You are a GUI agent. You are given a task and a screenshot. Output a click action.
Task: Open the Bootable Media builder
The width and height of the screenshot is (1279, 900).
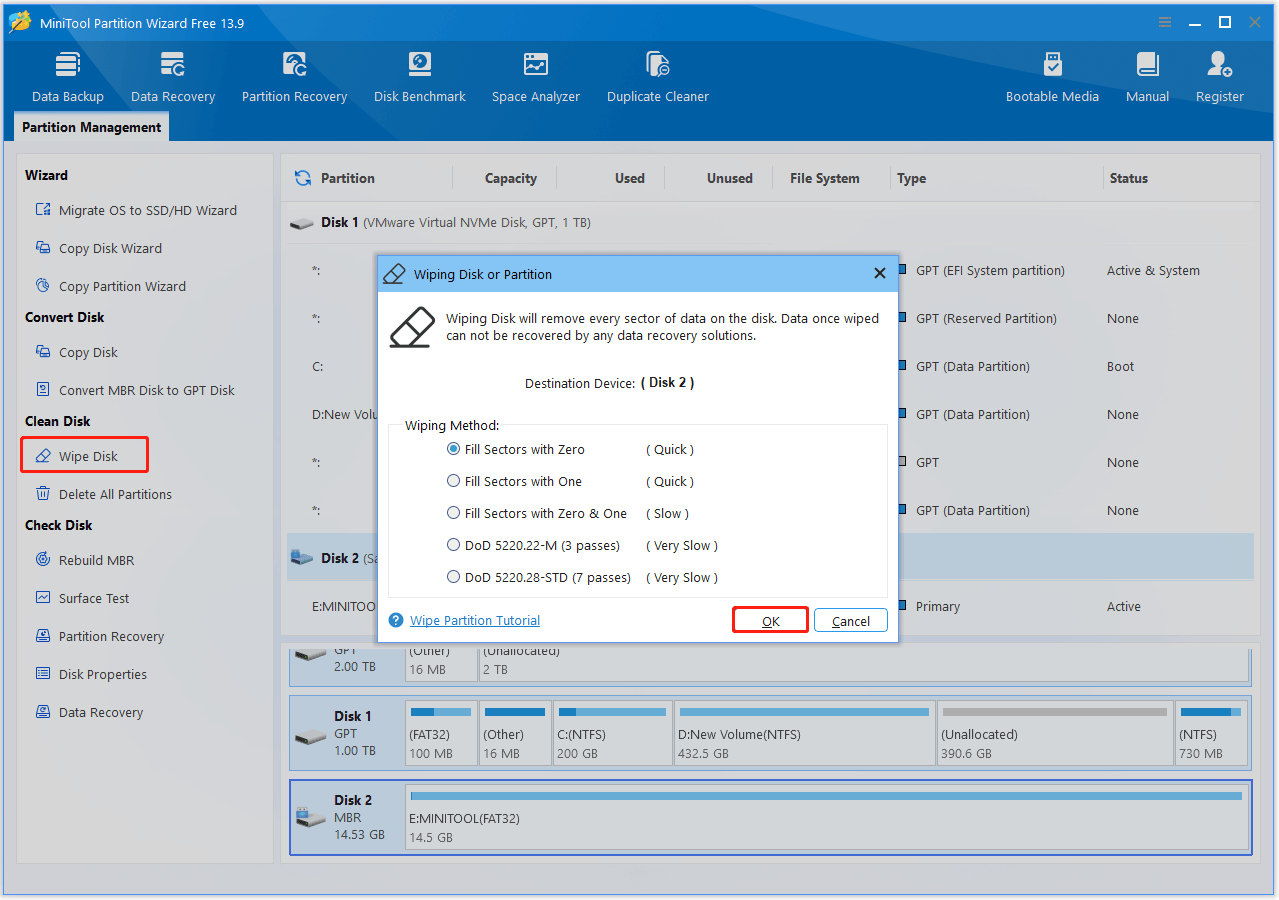pyautogui.click(x=1052, y=77)
